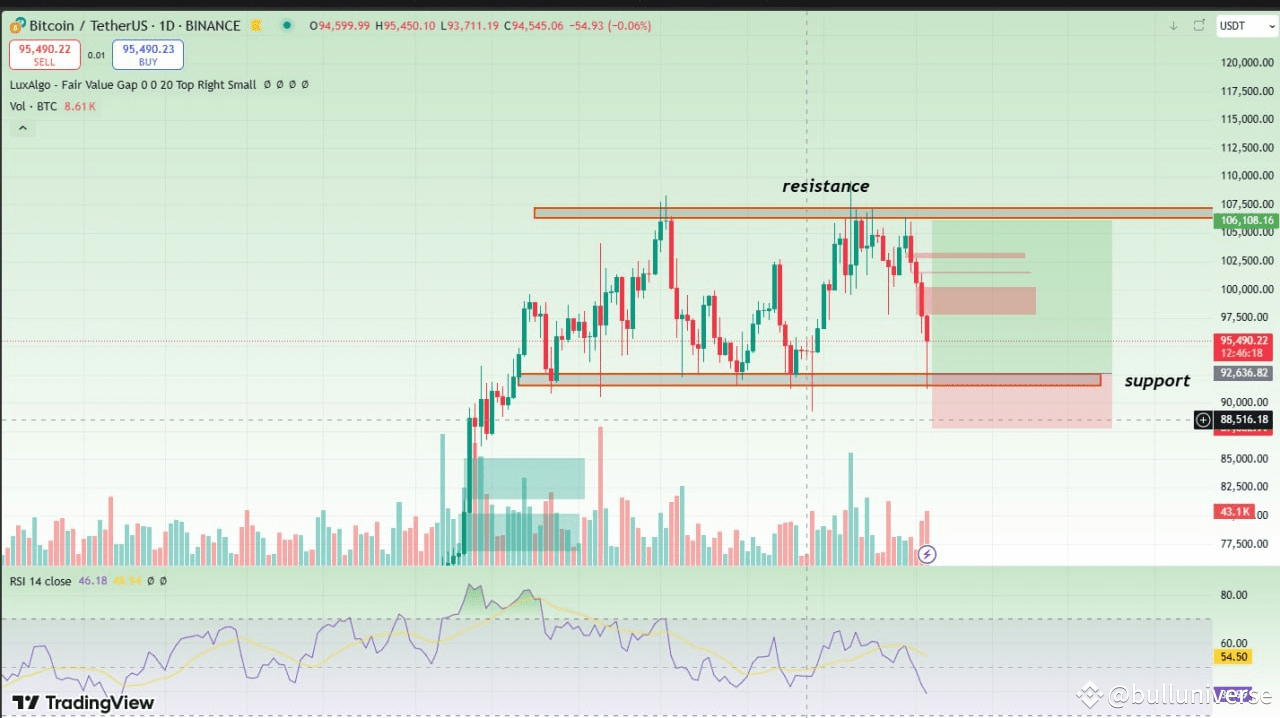The width and height of the screenshot is (1280, 718).
Task: Click the plus icon beside the 88,516.18 price
Action: pos(1203,420)
